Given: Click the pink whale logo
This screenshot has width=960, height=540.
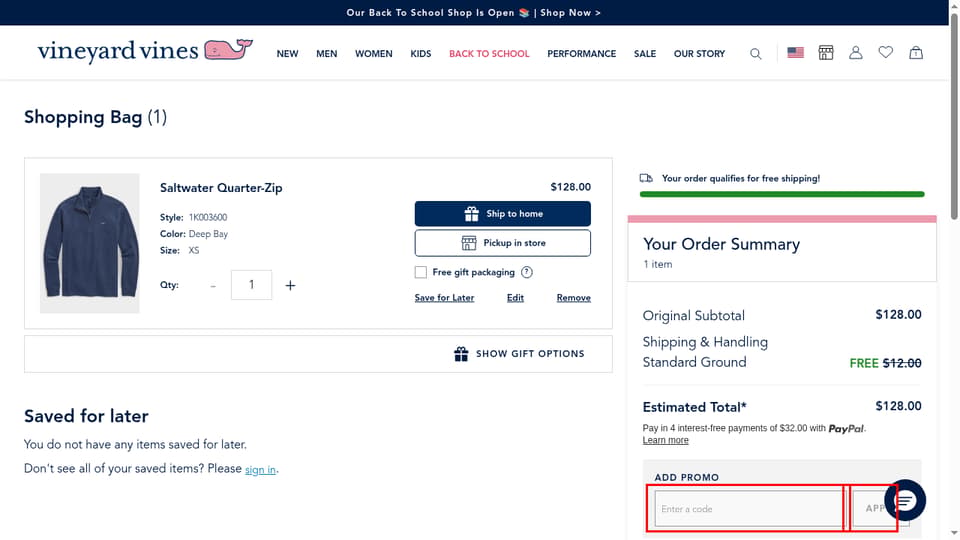Looking at the screenshot, I should 228,50.
